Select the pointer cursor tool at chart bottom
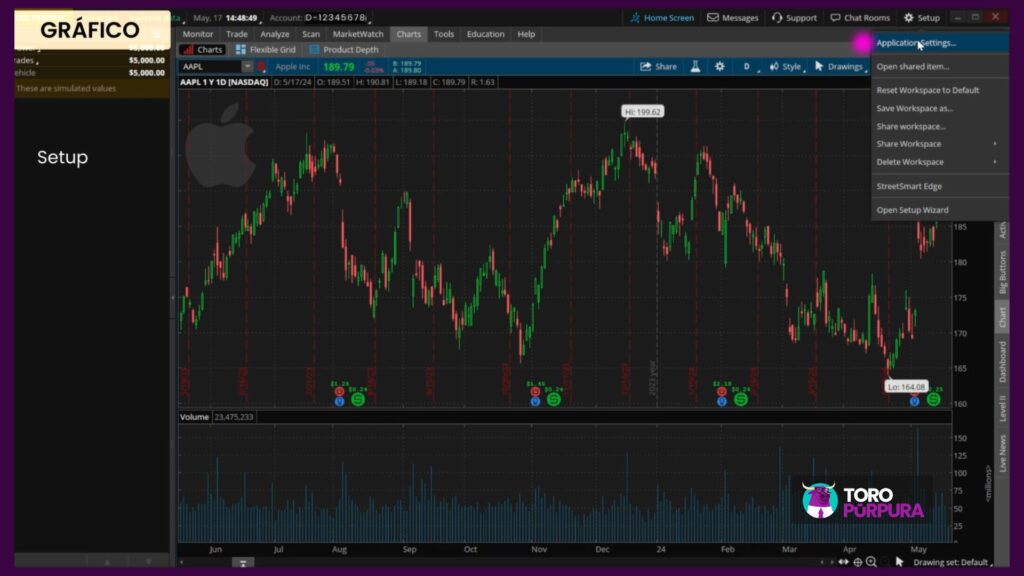The height and width of the screenshot is (576, 1024). pos(899,562)
